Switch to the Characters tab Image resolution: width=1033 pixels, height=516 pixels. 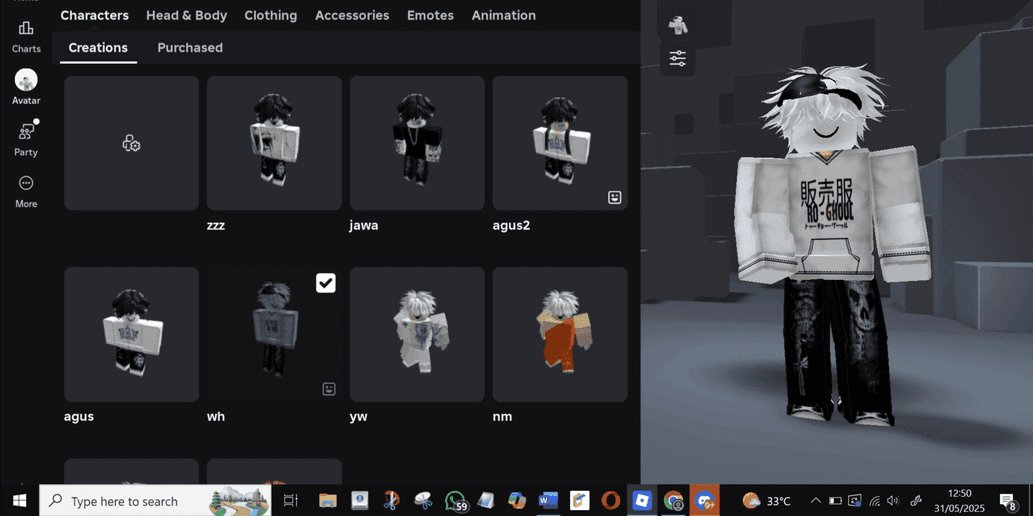coord(94,15)
